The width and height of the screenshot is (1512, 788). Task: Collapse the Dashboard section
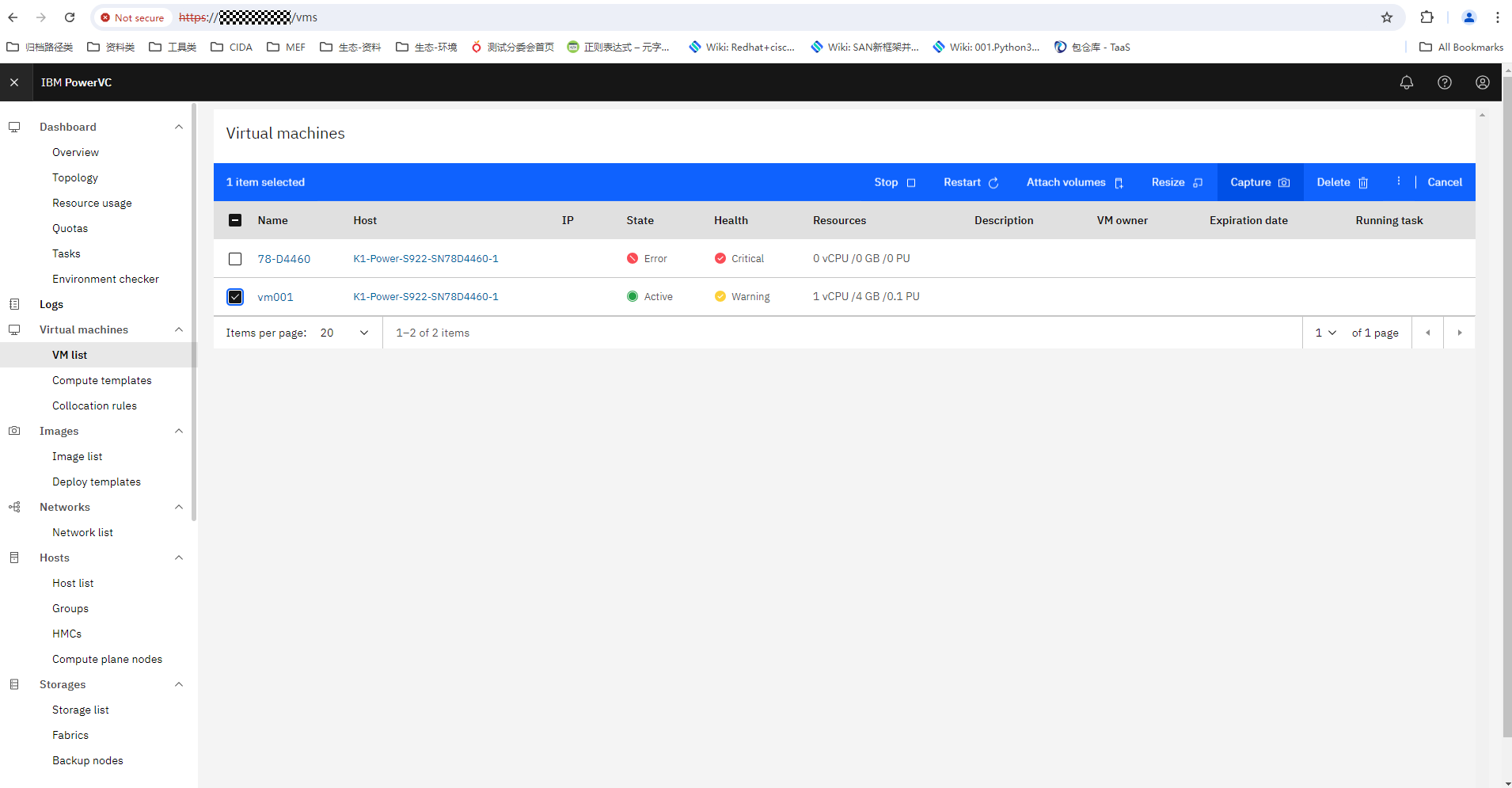click(179, 127)
